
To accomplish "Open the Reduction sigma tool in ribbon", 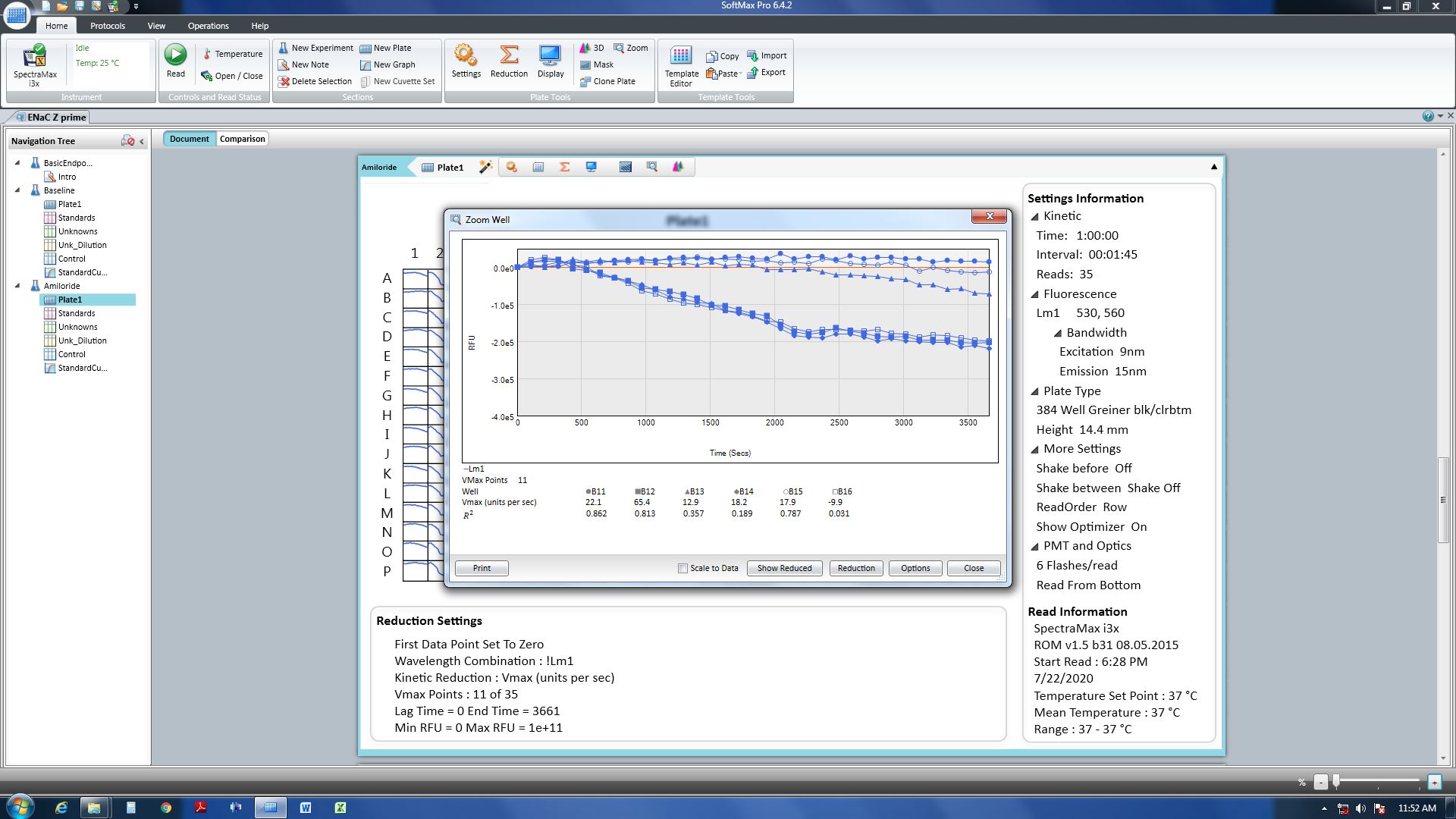I will point(509,56).
